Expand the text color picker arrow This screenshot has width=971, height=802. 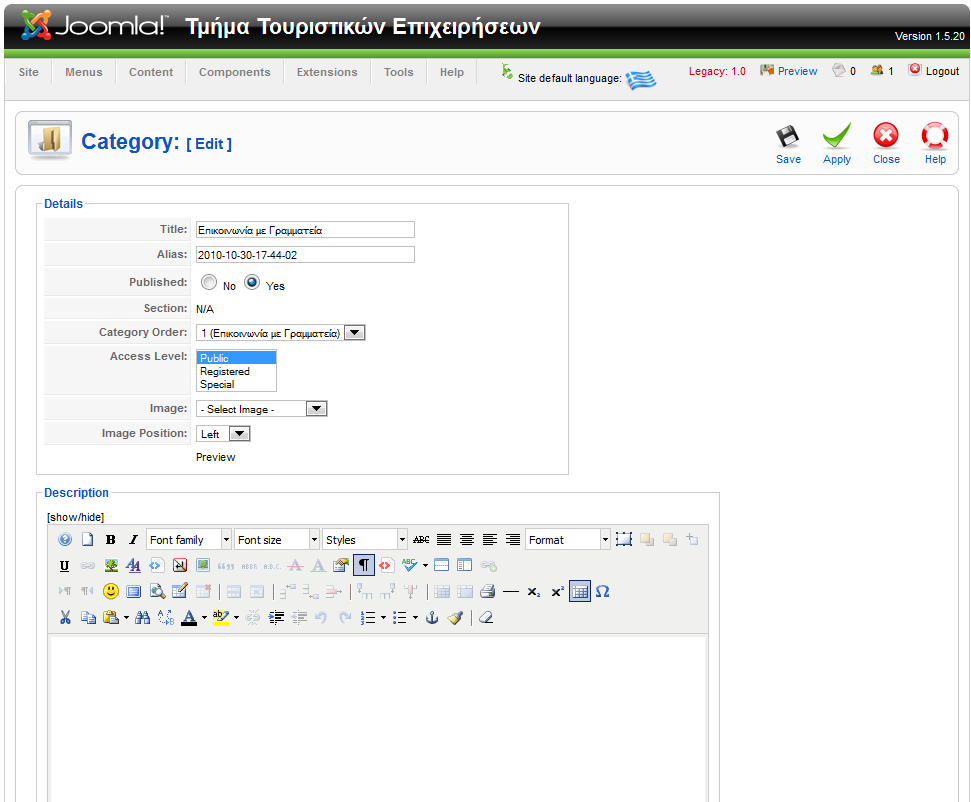(x=204, y=617)
